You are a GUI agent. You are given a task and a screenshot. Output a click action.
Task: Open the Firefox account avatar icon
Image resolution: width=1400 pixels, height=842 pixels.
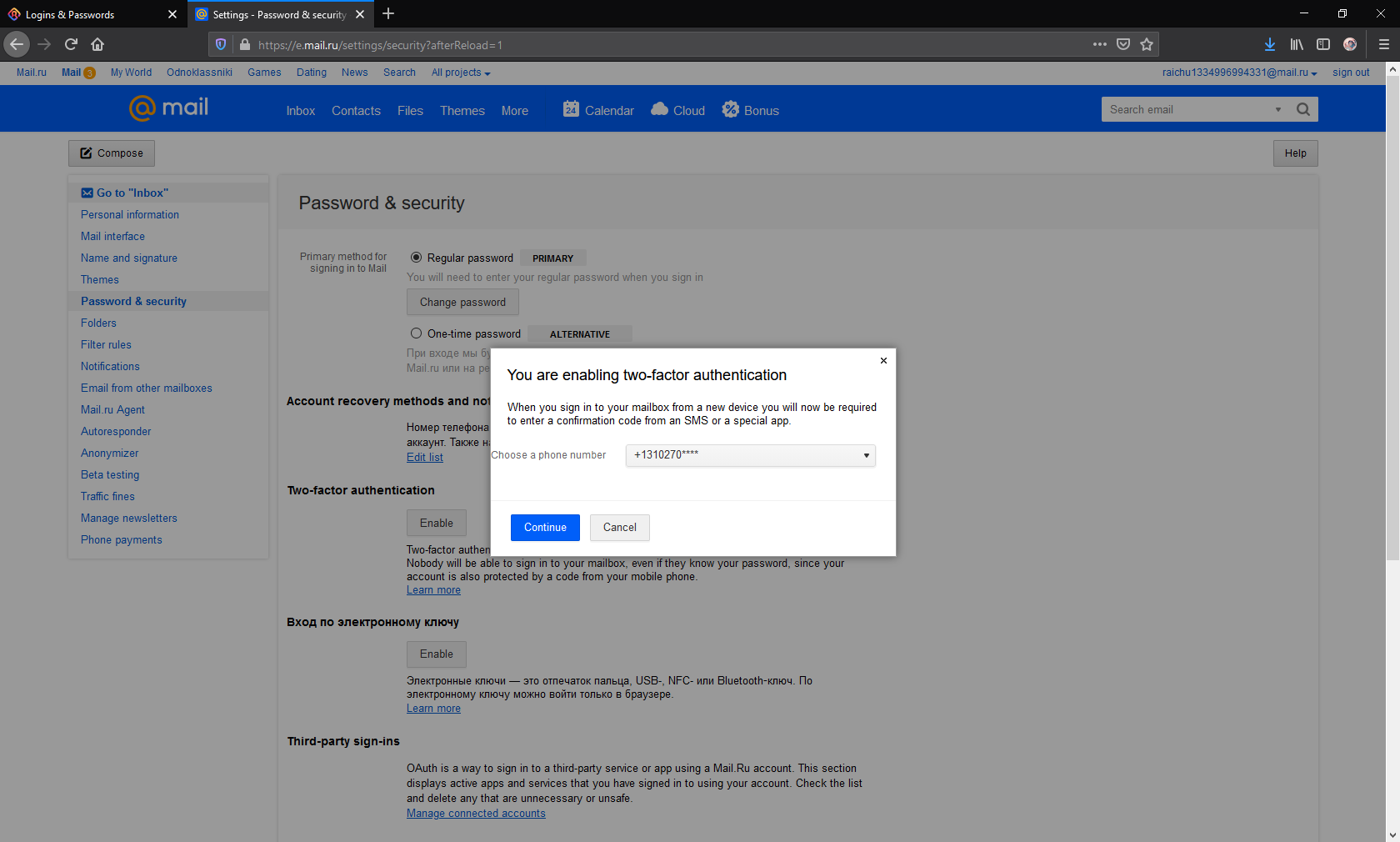click(x=1350, y=44)
